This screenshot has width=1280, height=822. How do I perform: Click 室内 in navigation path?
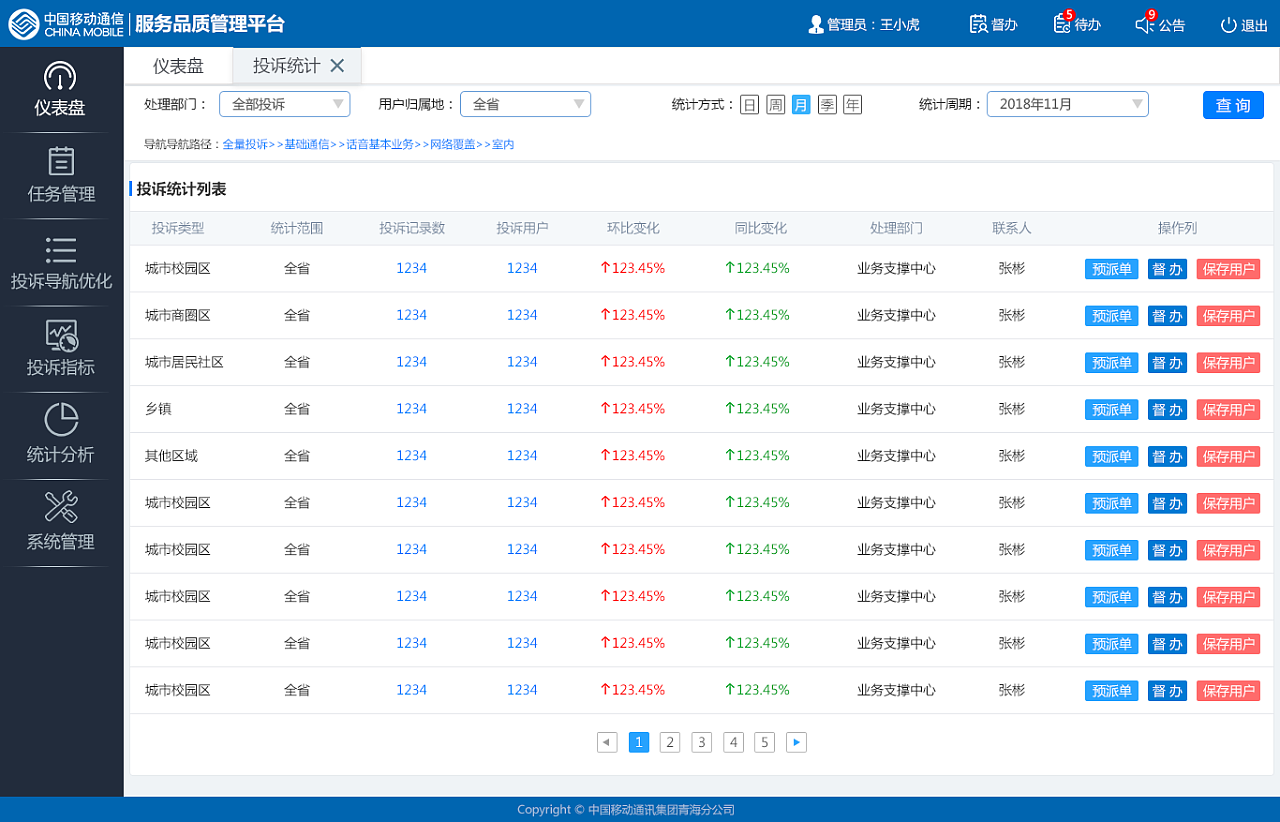503,145
